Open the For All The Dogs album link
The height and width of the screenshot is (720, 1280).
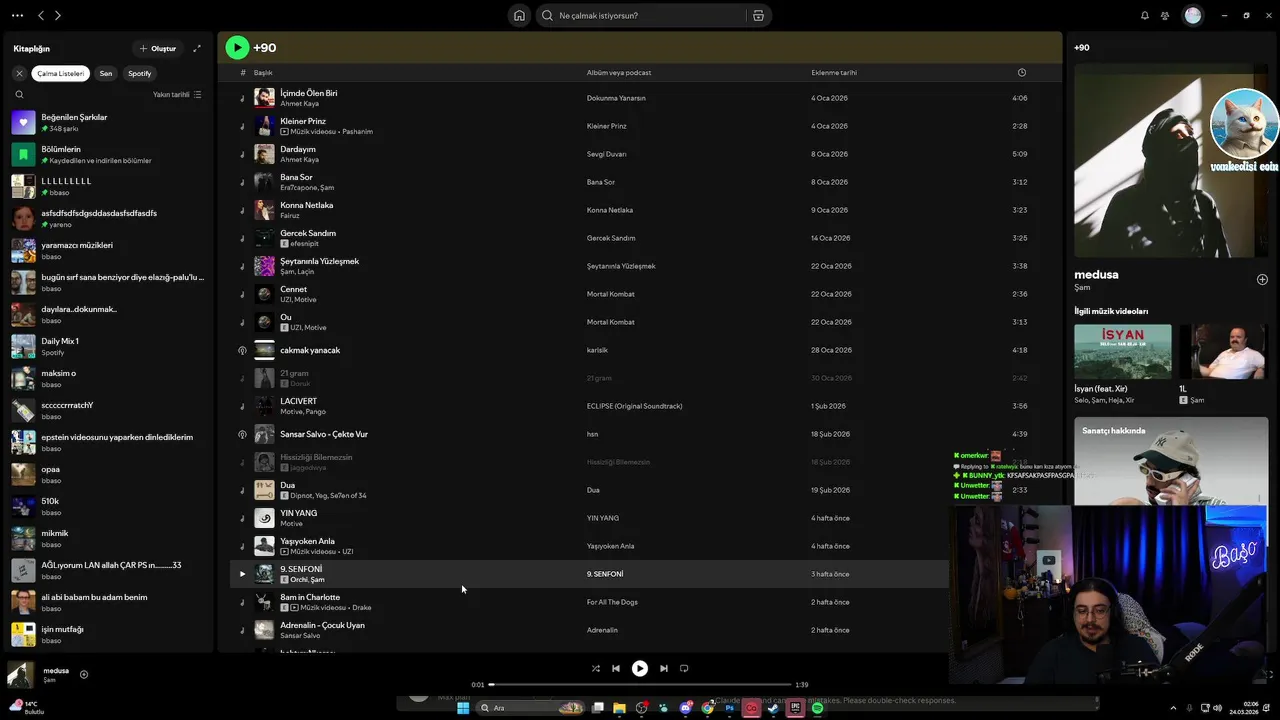612,602
